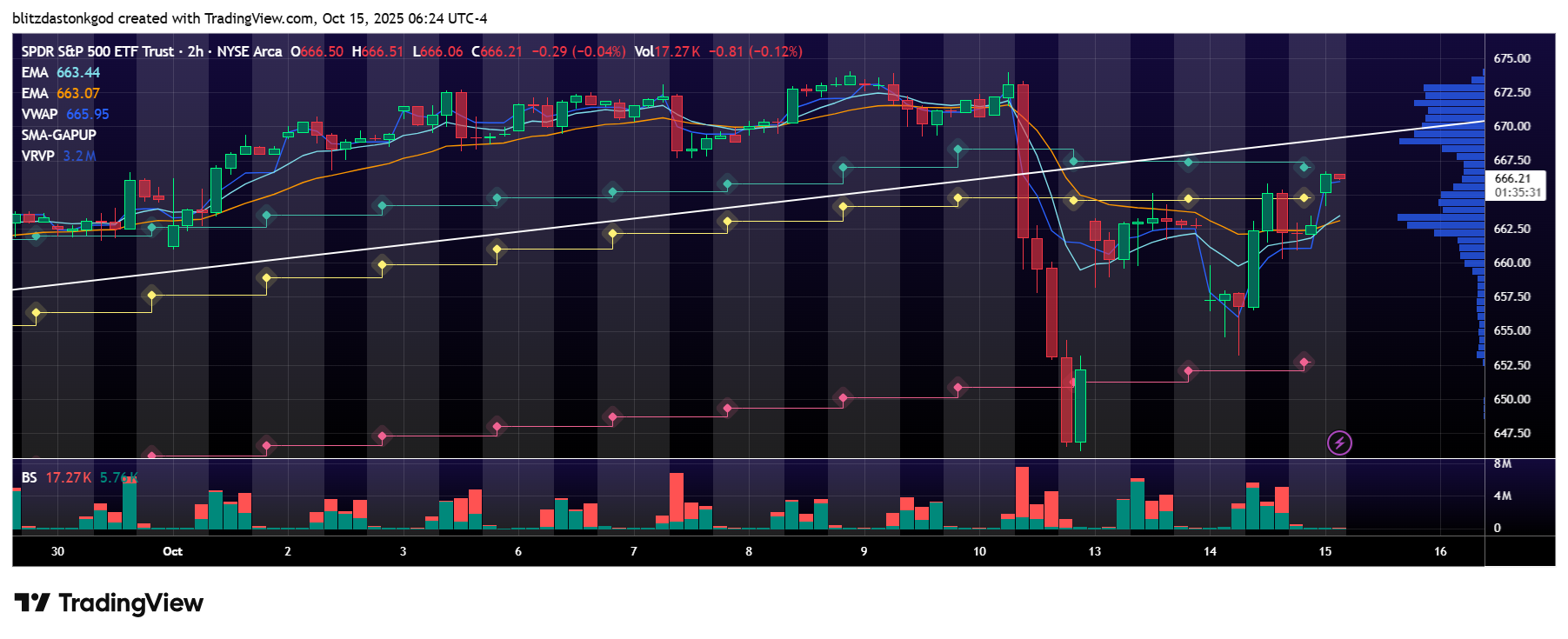Click the 15 date on time axis
The height and width of the screenshot is (639, 1568).
coord(1324,551)
